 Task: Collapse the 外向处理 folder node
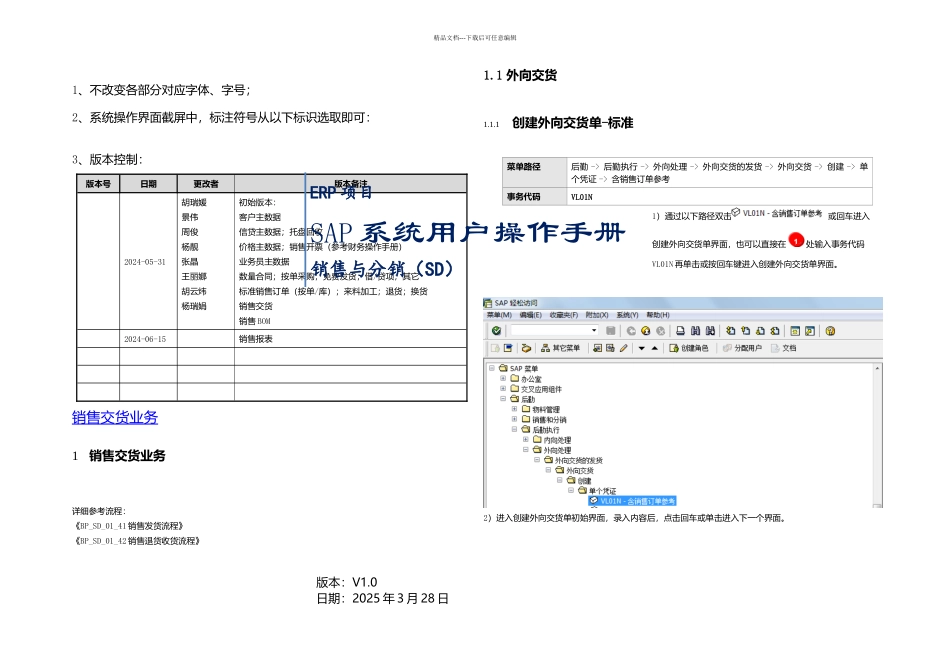[526, 450]
